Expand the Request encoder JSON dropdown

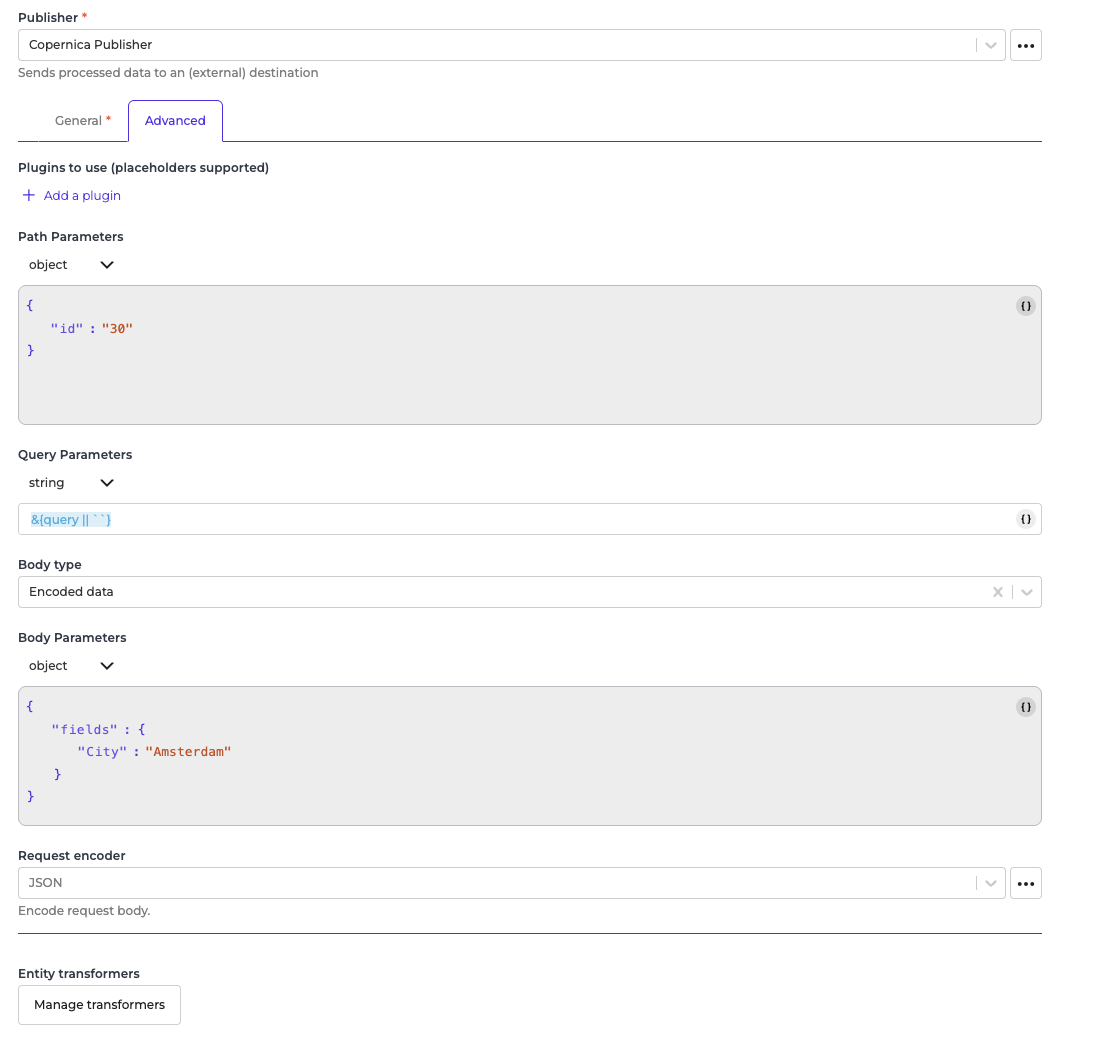(990, 883)
